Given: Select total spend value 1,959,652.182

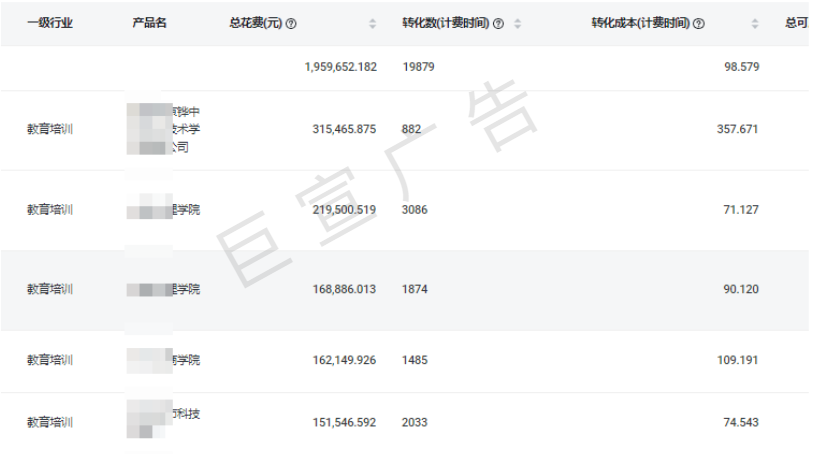Looking at the screenshot, I should pyautogui.click(x=341, y=67).
